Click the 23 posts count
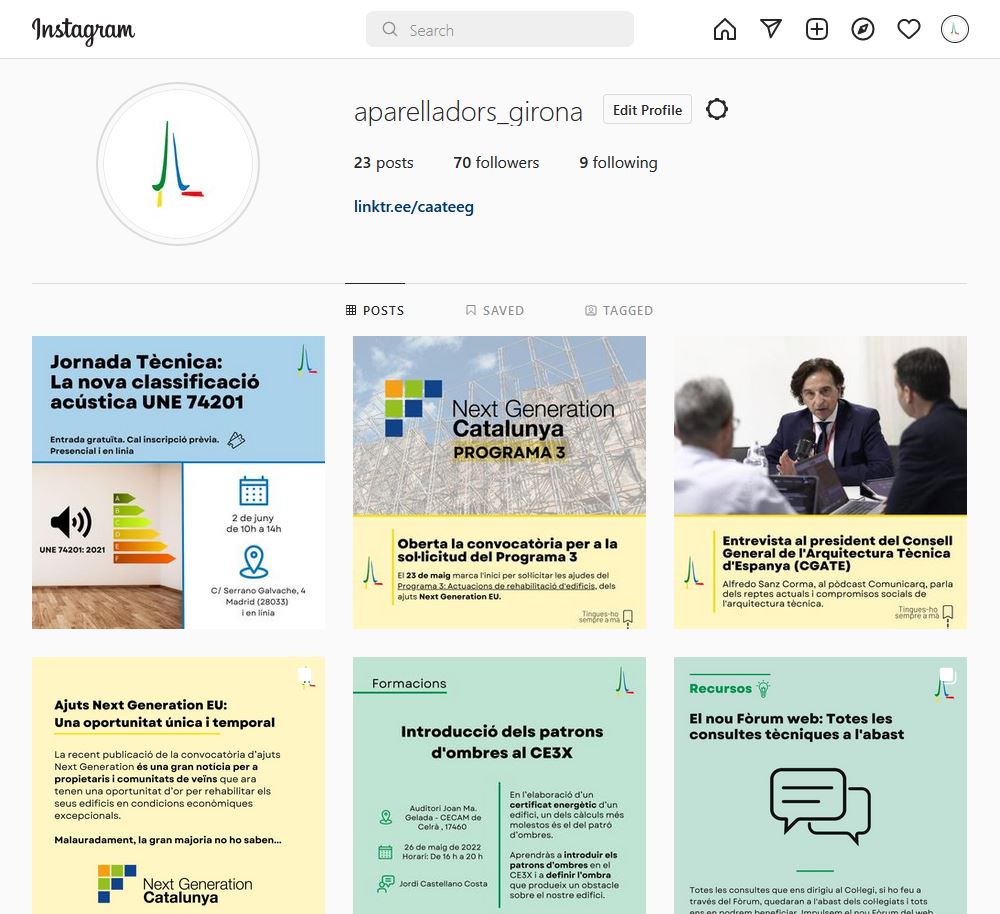 (383, 163)
